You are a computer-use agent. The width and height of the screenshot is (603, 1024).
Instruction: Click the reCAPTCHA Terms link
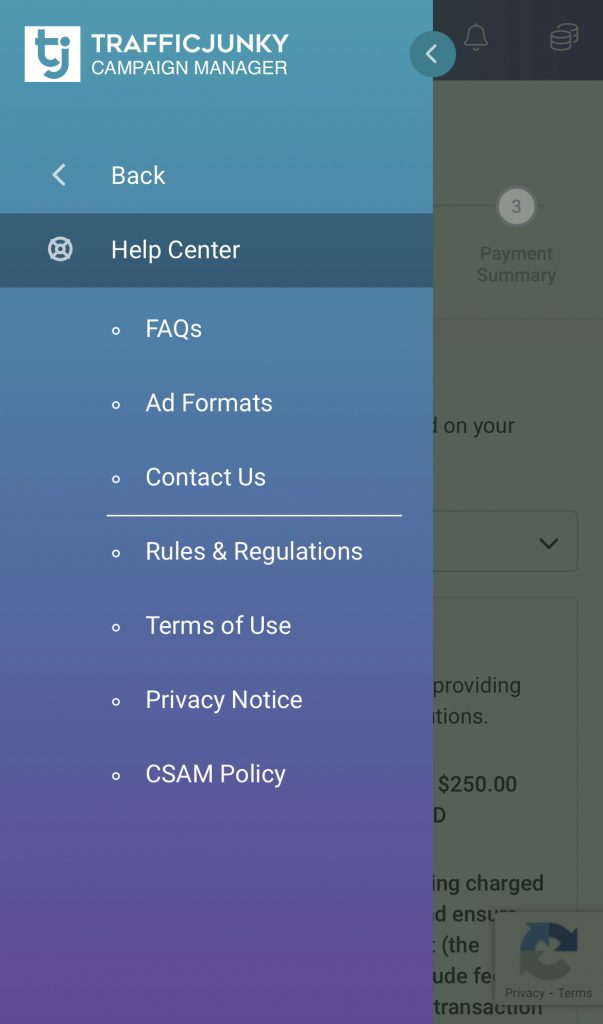click(575, 993)
